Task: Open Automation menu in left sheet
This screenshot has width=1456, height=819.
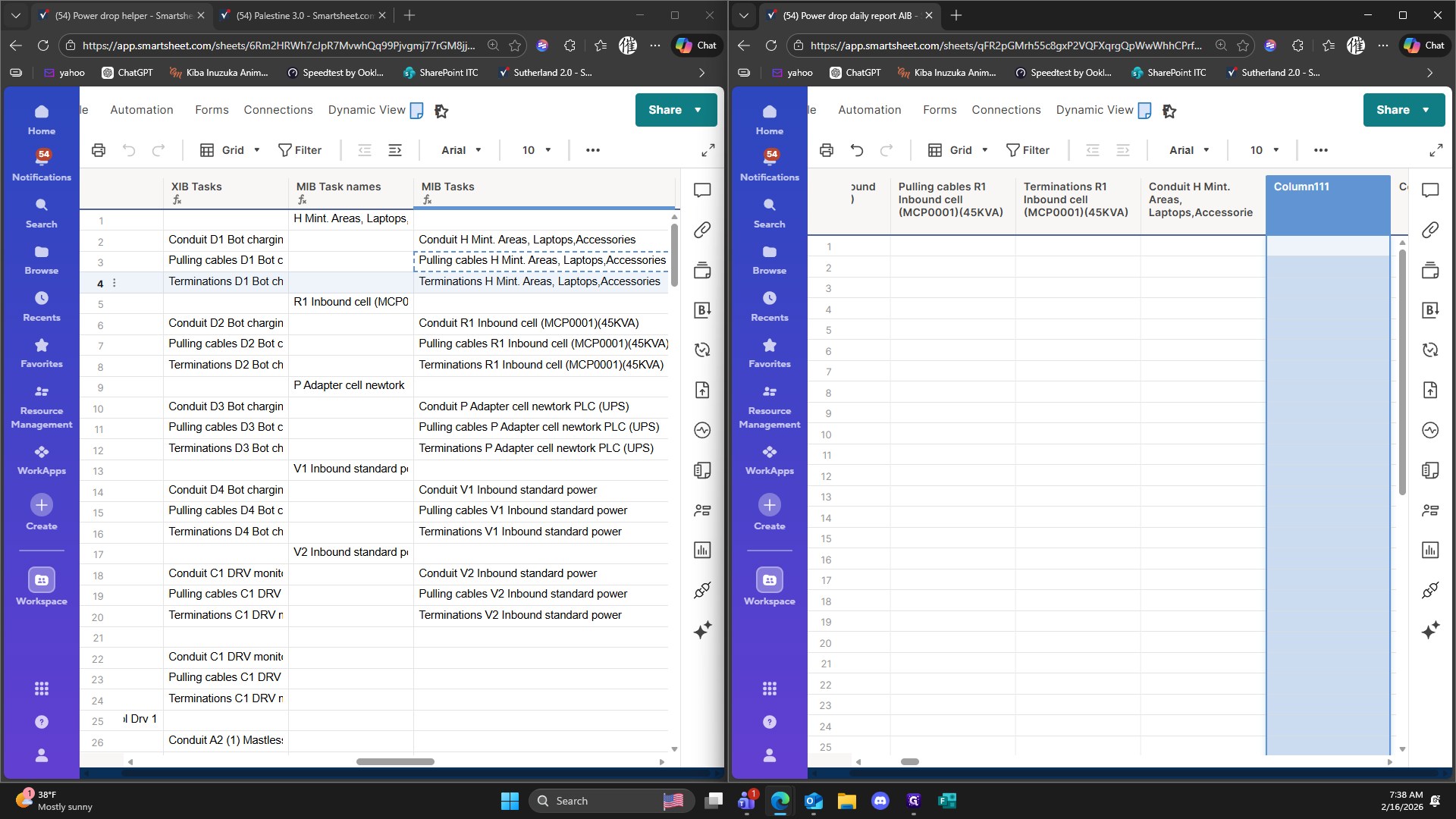Action: click(x=142, y=110)
